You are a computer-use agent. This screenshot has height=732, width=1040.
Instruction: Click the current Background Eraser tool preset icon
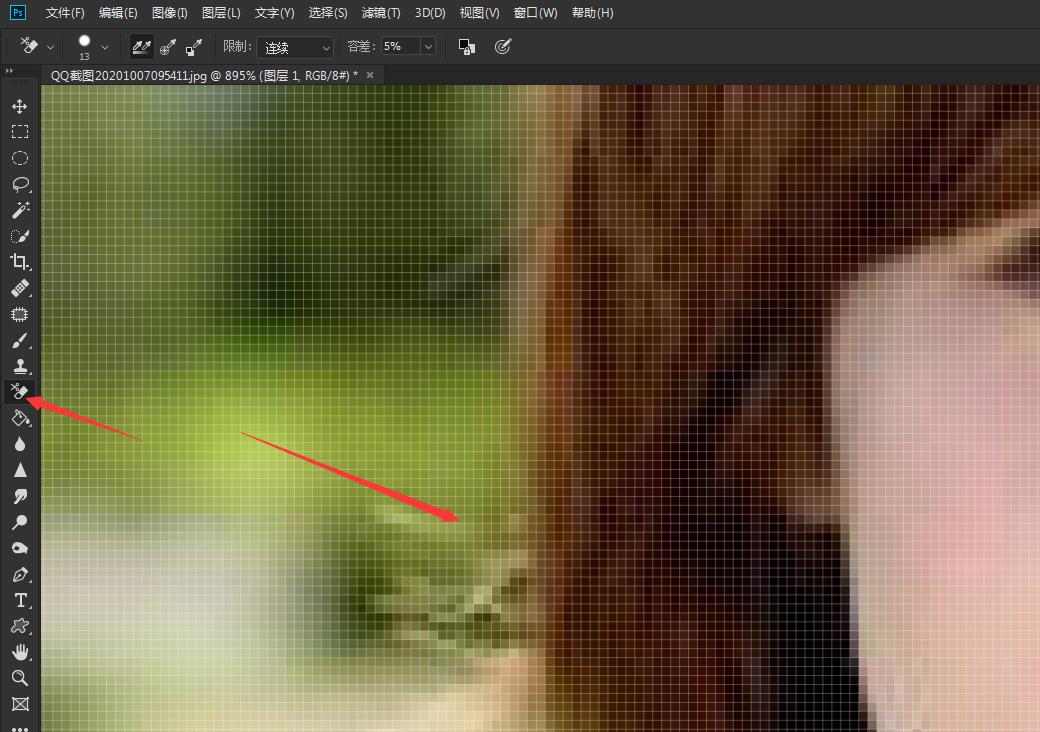pos(29,46)
